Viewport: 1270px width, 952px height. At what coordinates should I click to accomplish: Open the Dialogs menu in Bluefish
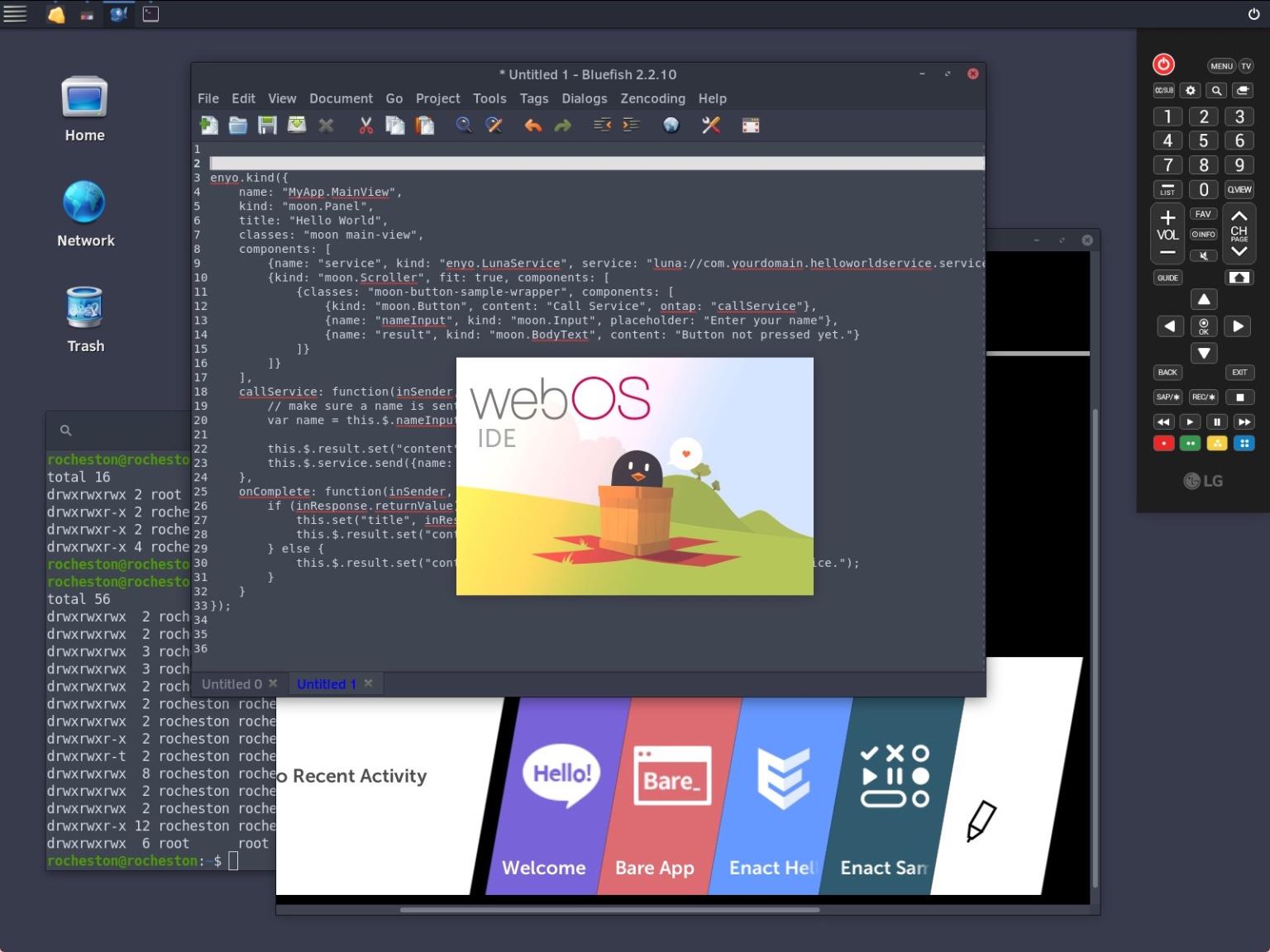[584, 98]
